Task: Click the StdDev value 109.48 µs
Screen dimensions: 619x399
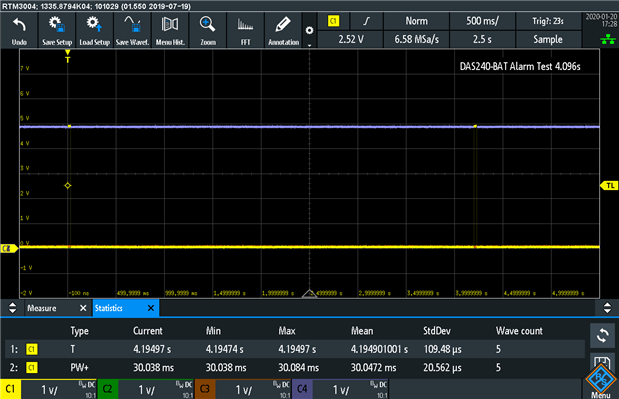Action: 443,349
